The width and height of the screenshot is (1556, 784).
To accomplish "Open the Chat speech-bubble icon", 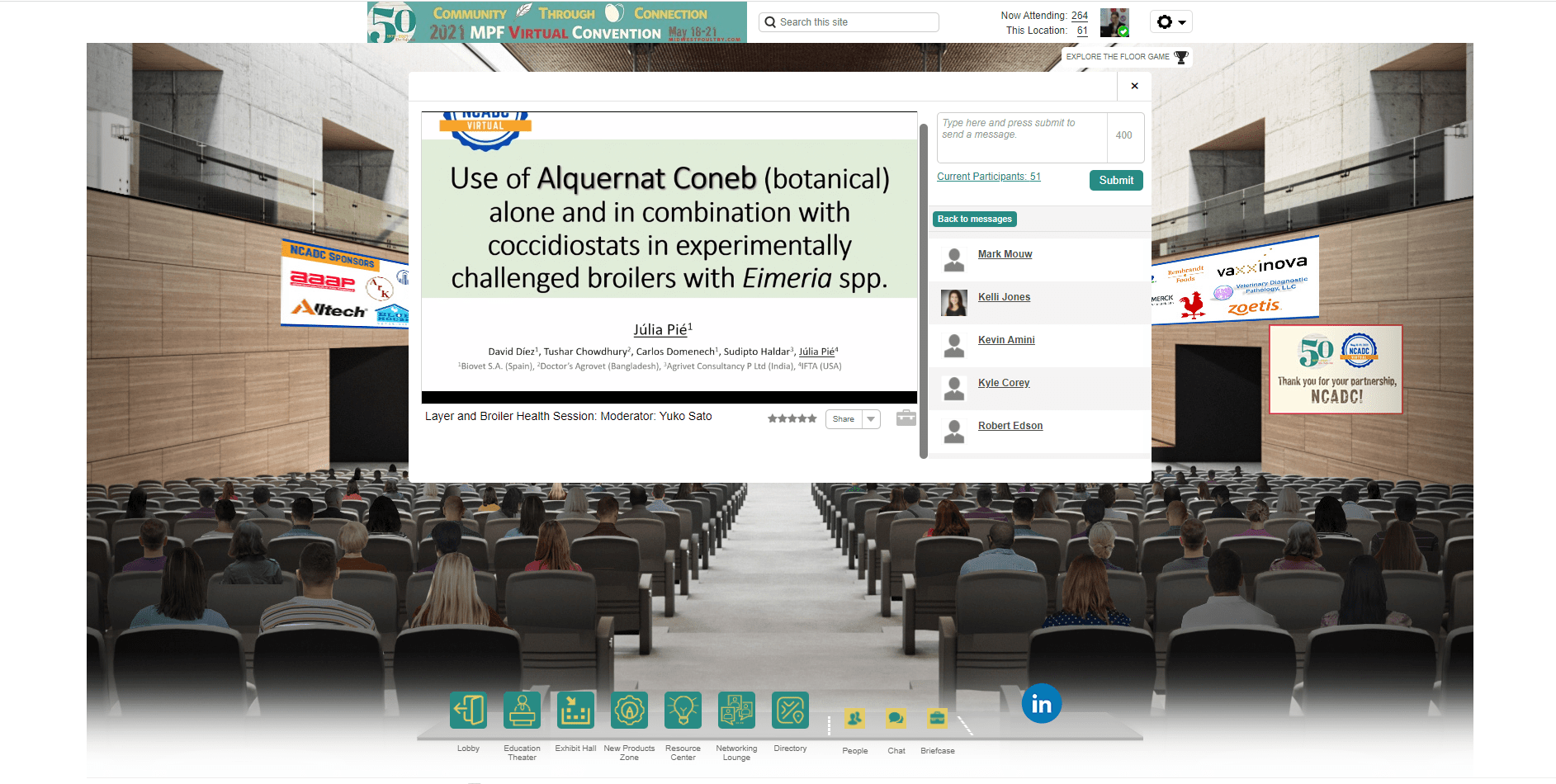I will [x=896, y=719].
